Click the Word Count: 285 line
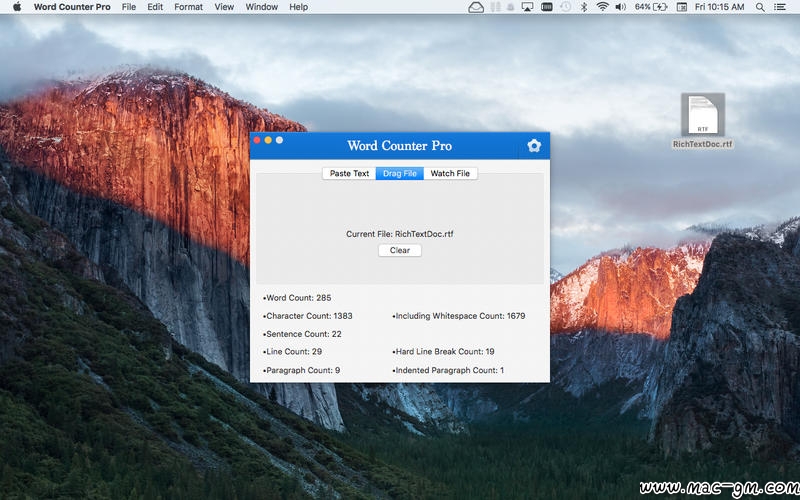800x500 pixels. click(297, 298)
